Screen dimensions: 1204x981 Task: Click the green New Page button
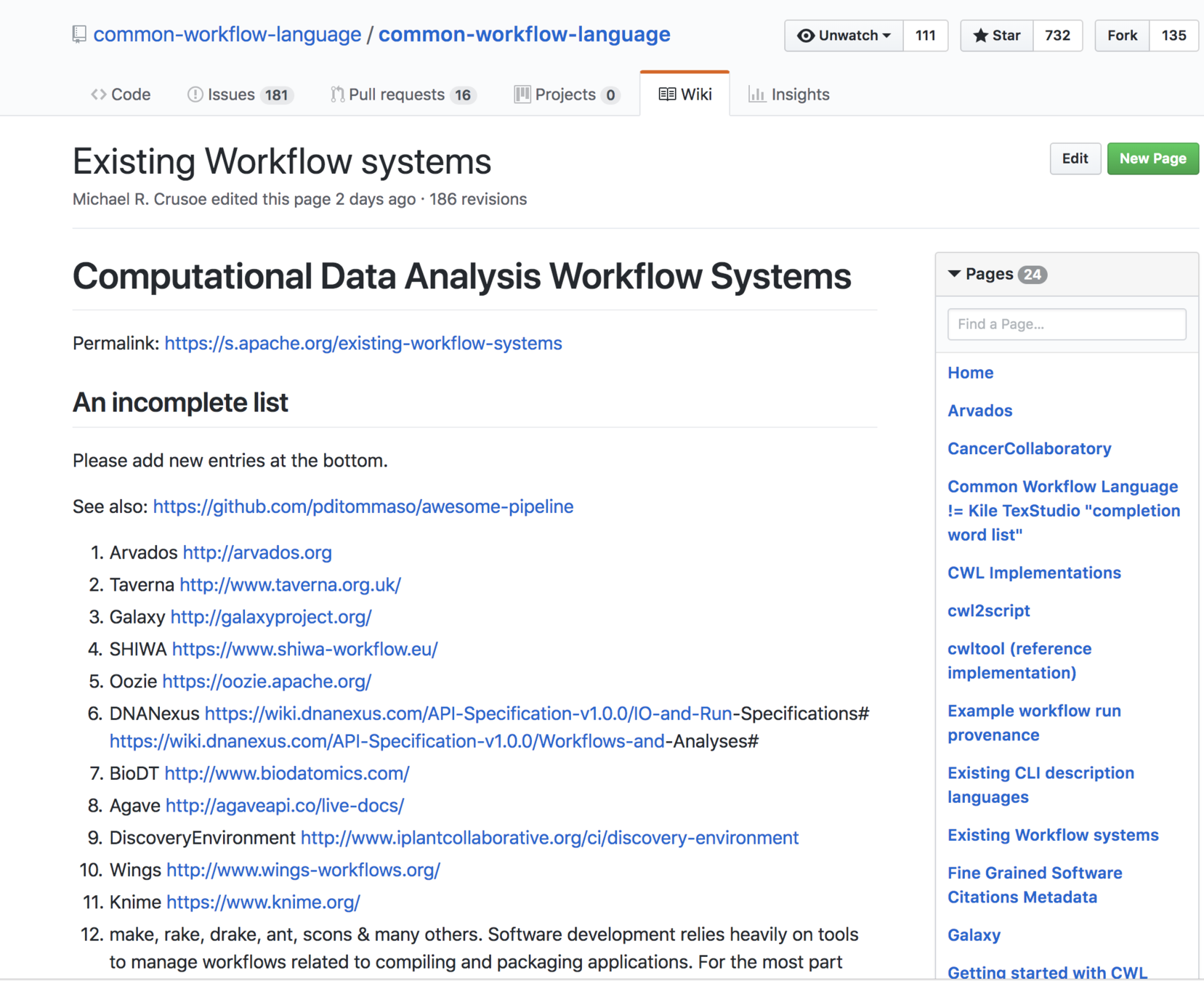tap(1152, 158)
